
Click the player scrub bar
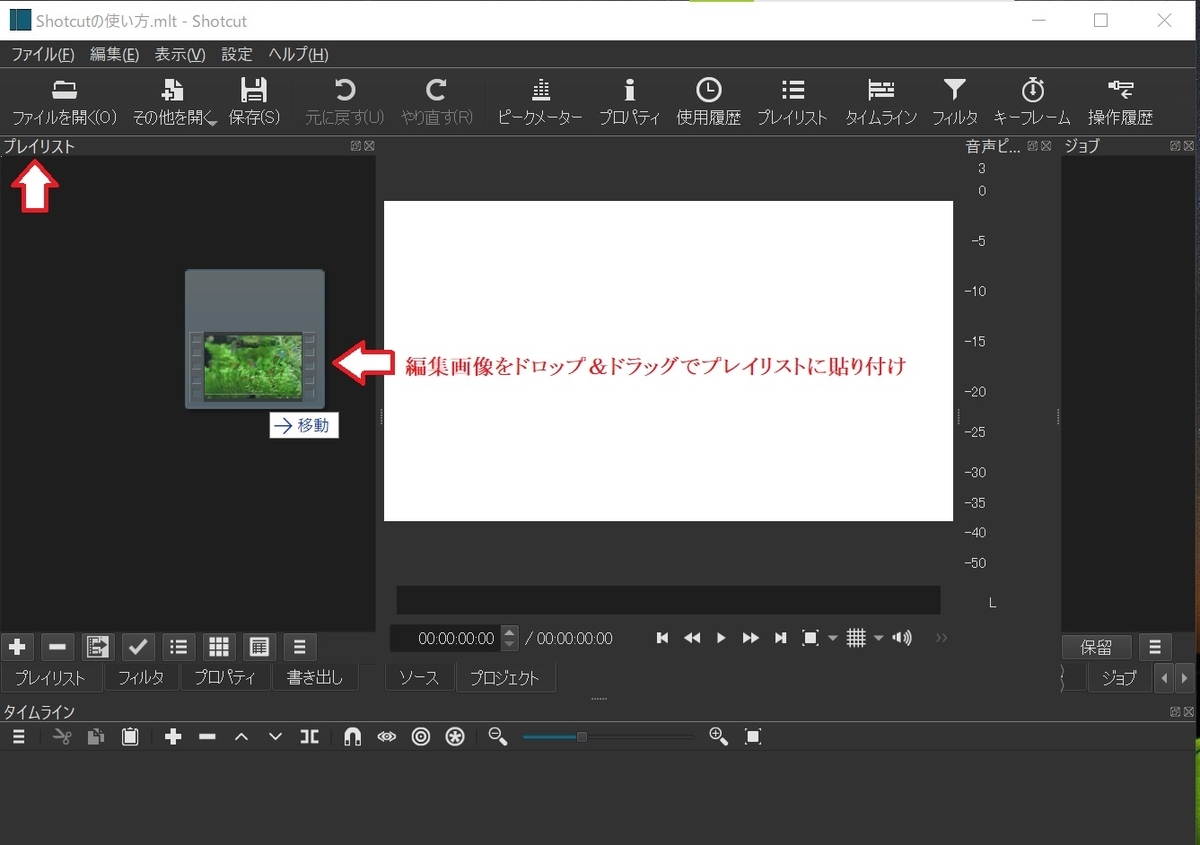(668, 600)
